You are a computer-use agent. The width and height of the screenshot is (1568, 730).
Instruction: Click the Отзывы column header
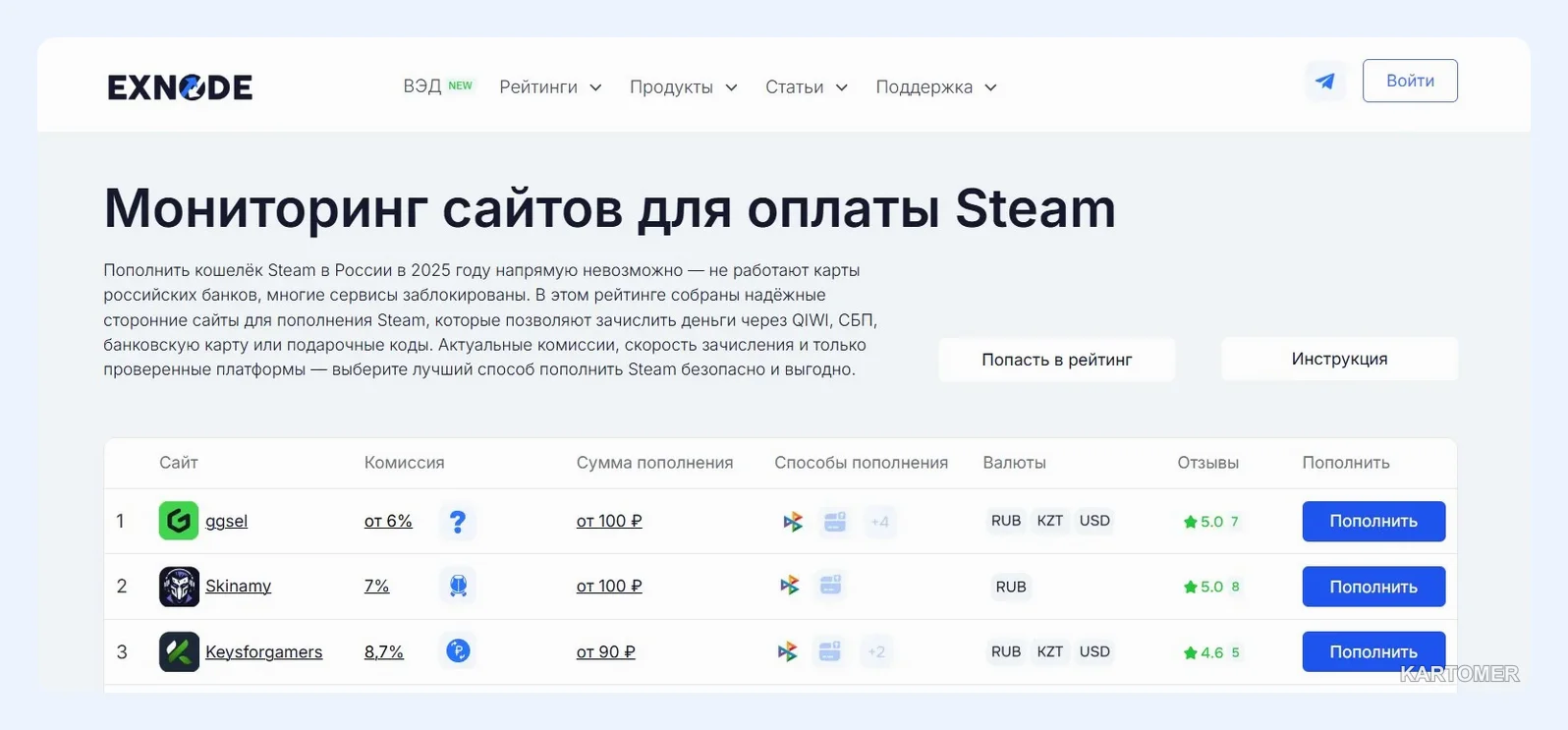[x=1208, y=463]
